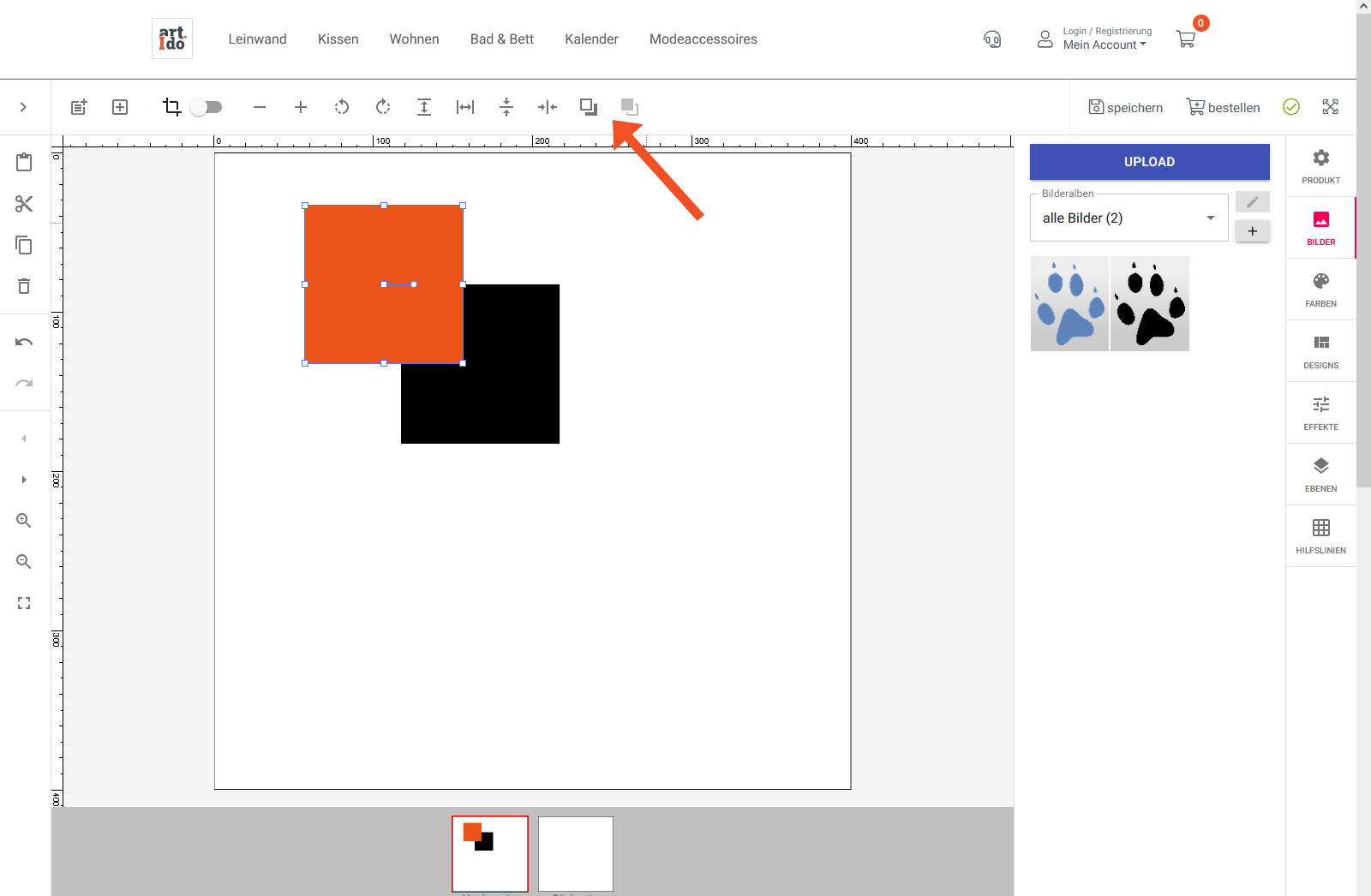Open the FARBEN tab

[x=1320, y=290]
